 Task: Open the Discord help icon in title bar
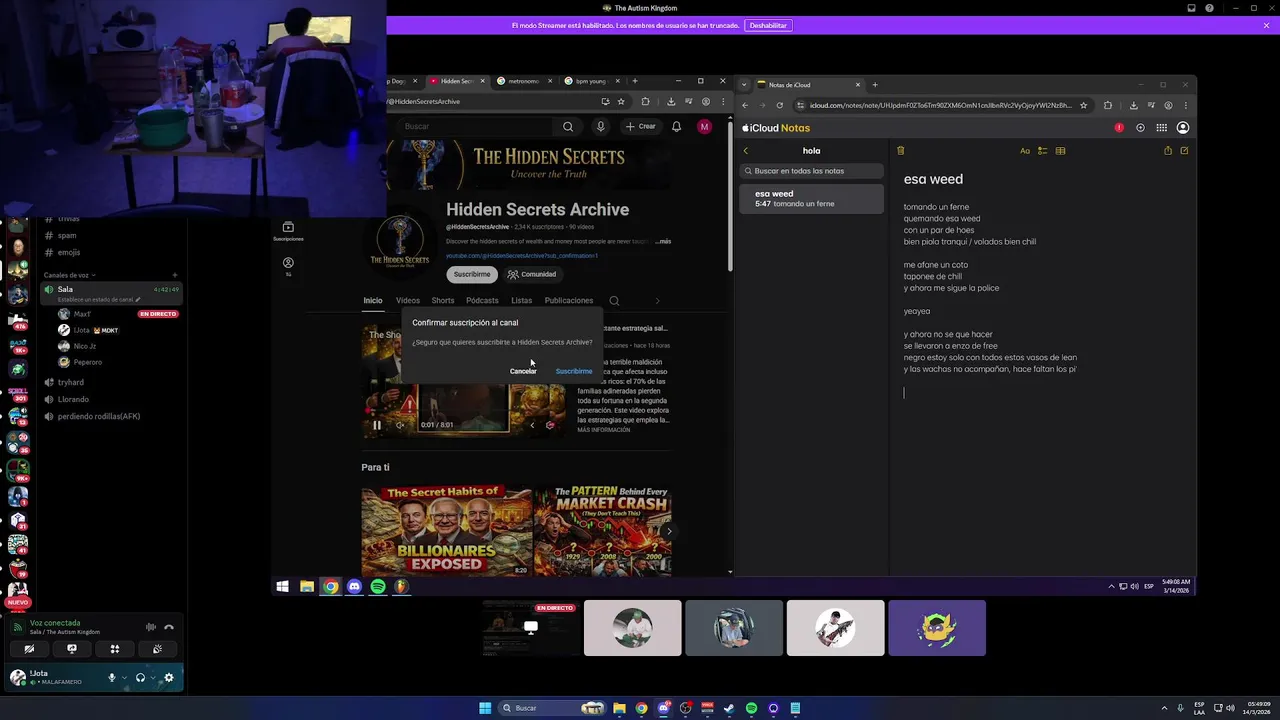[1210, 8]
